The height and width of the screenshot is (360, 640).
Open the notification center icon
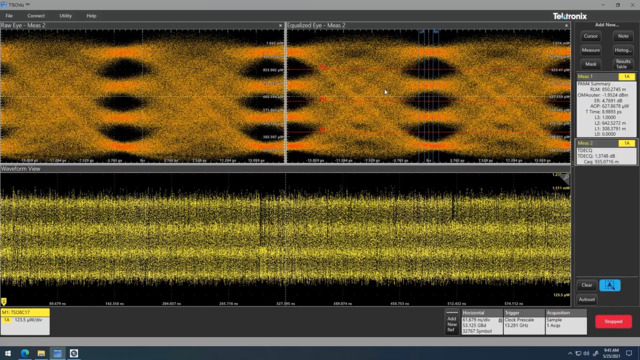tap(629, 353)
